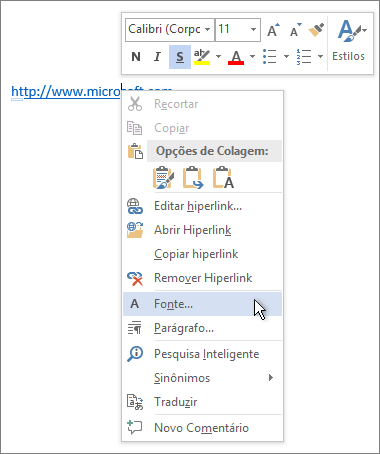
Task: Click the Parágrafo pilcrow icon
Action: pos(134,328)
